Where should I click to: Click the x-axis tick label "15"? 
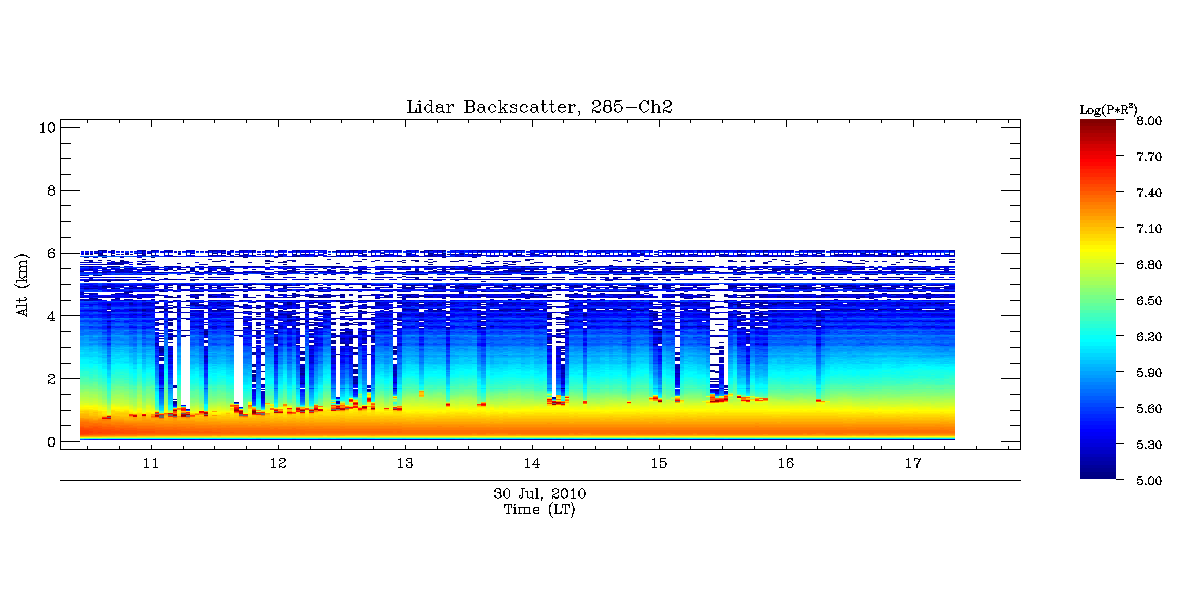pos(658,464)
